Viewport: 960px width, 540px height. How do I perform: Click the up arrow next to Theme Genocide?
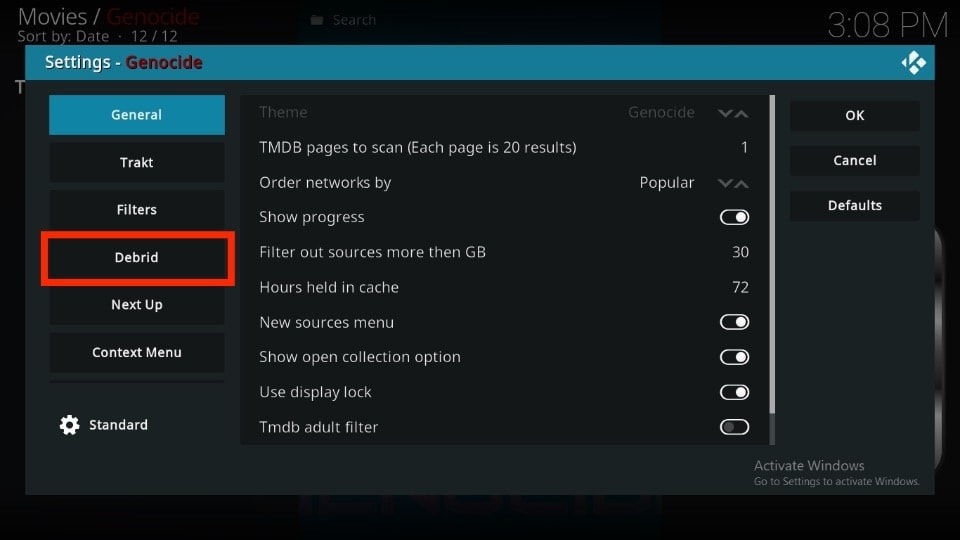[741, 113]
